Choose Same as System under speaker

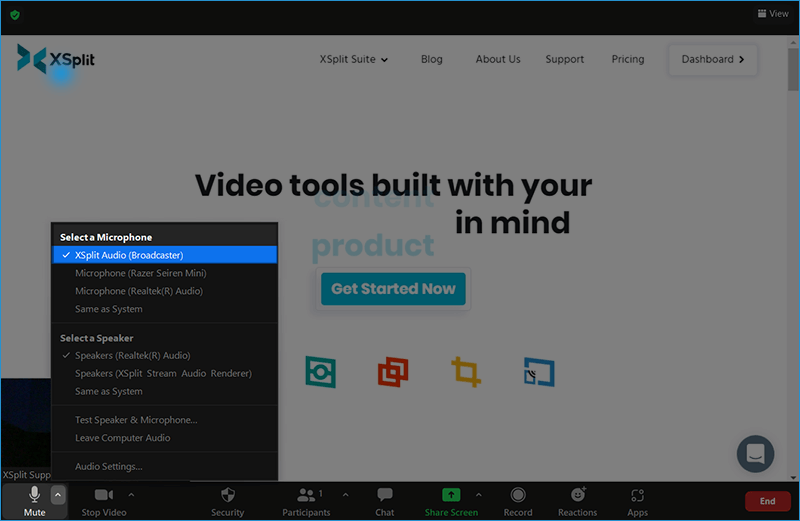point(165,391)
